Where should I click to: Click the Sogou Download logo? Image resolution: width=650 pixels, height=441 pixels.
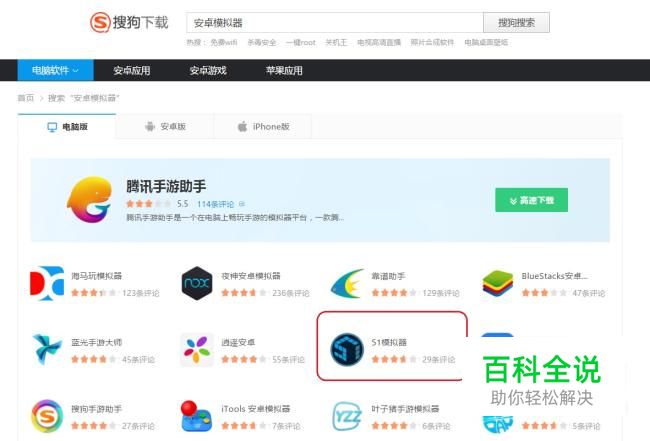click(129, 22)
